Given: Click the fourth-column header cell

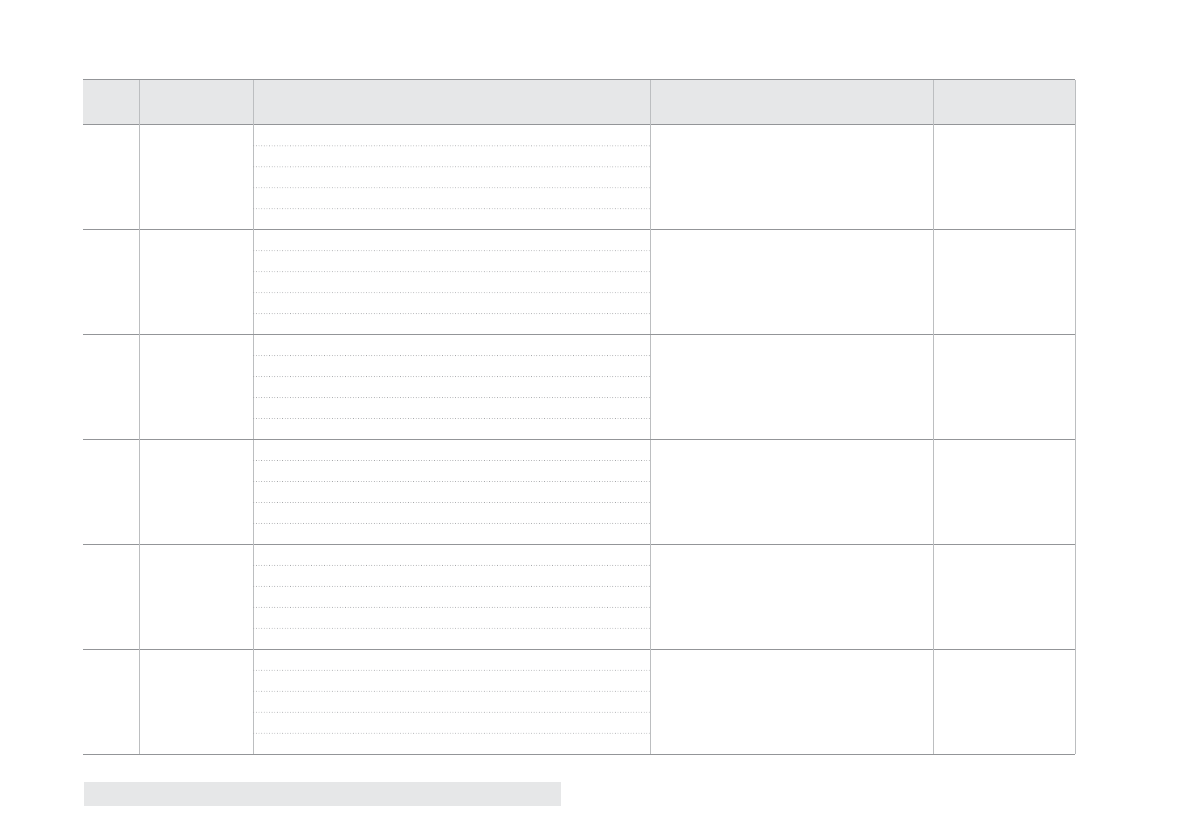Looking at the screenshot, I should click(x=791, y=102).
